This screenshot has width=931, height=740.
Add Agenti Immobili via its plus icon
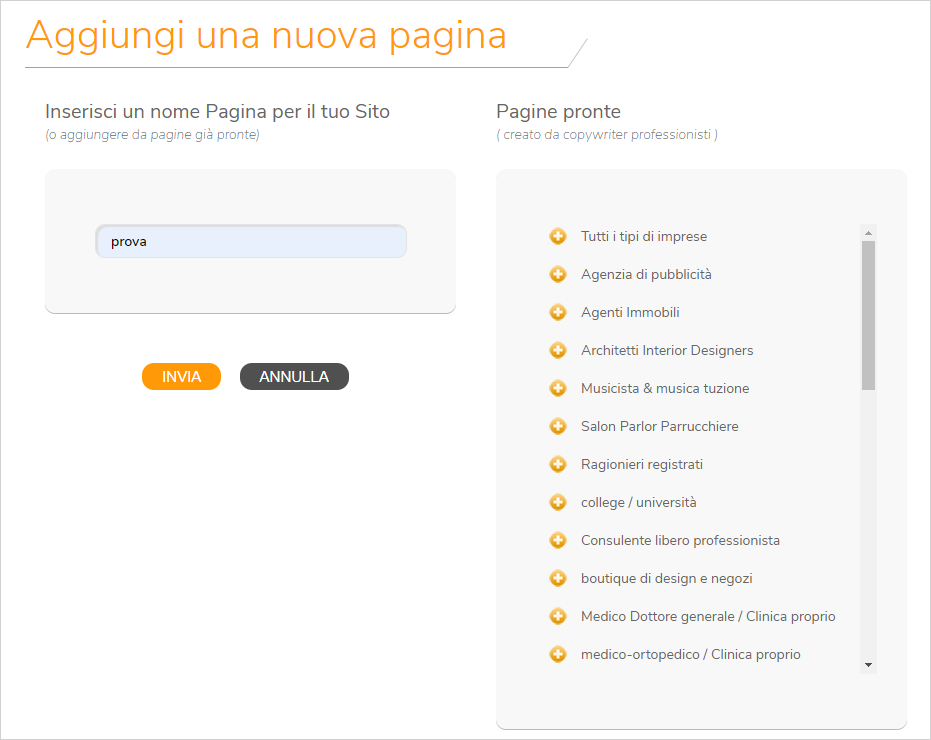[x=558, y=312]
